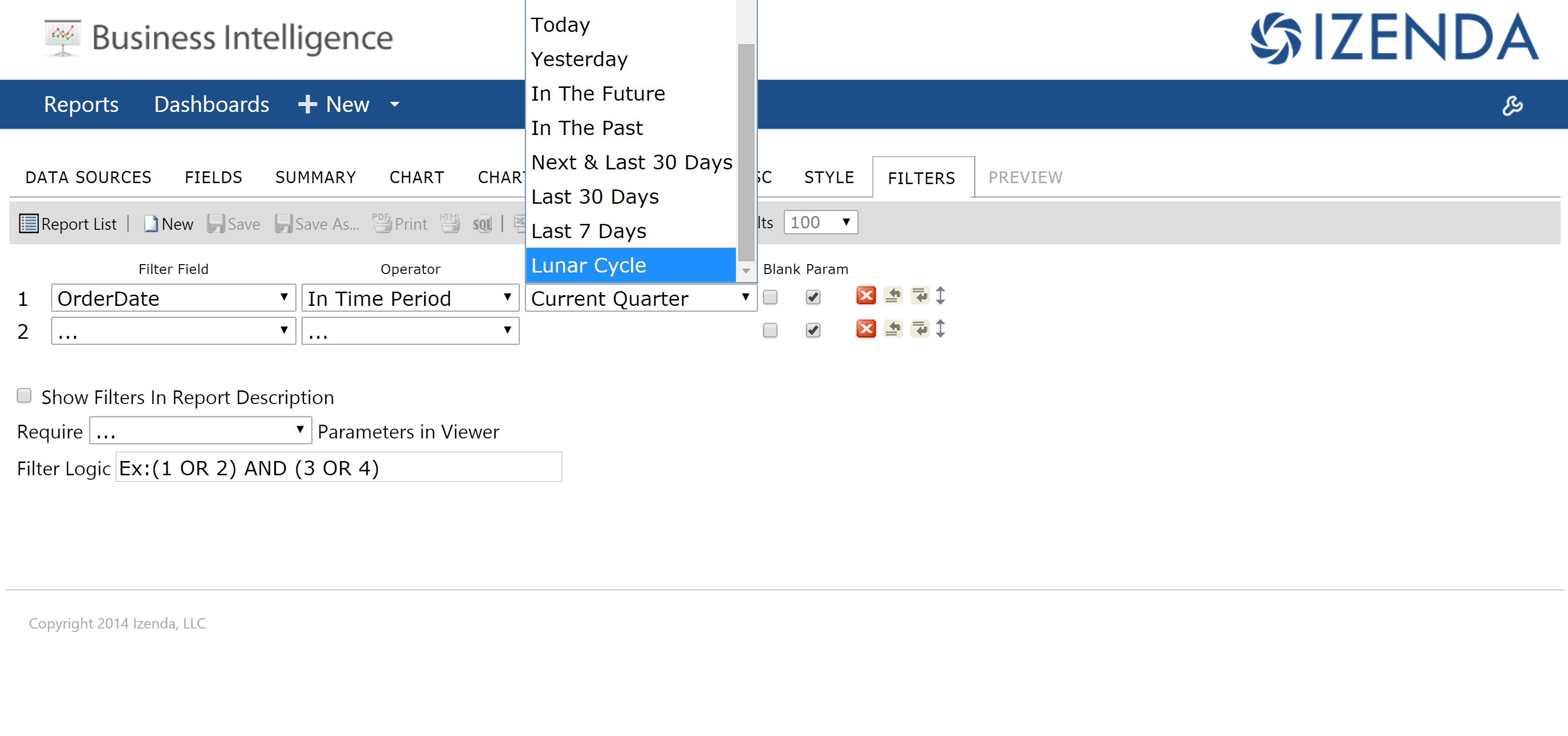Click the SQL toolbar icon

coord(482,224)
